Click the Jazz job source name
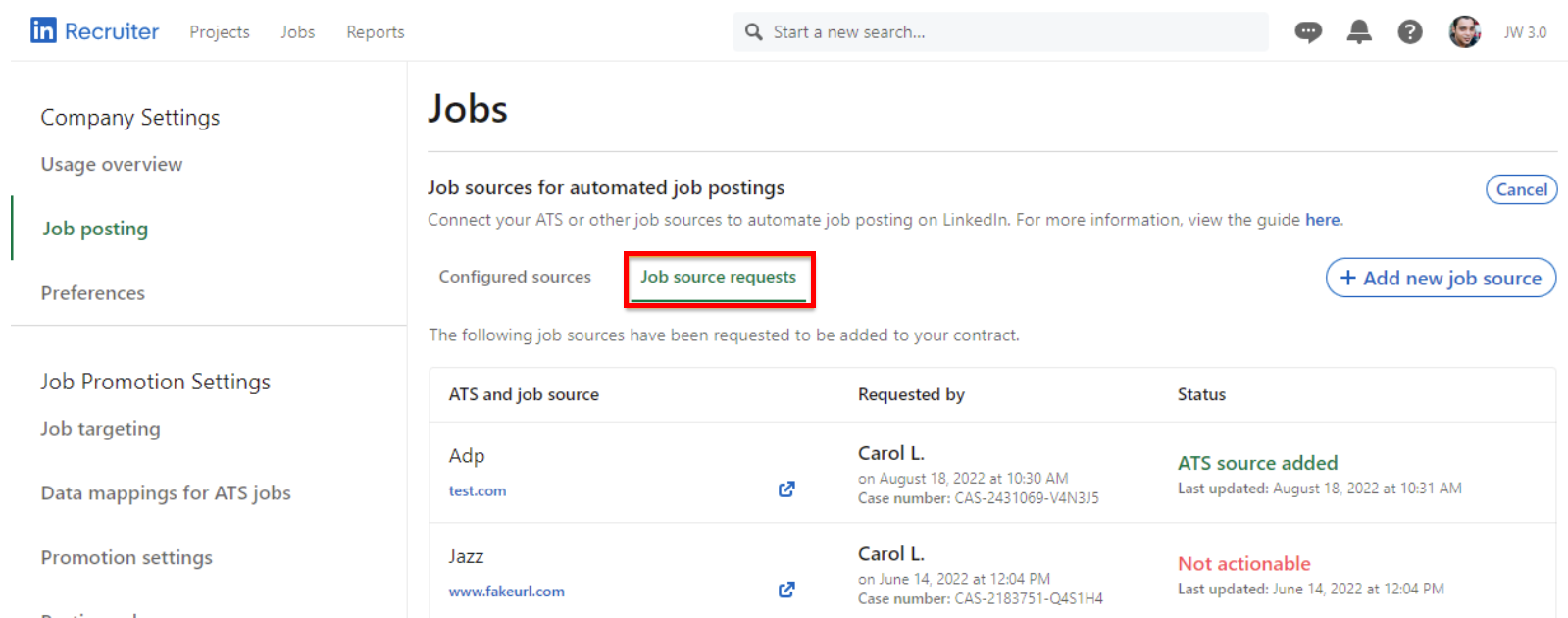 pyautogui.click(x=466, y=556)
